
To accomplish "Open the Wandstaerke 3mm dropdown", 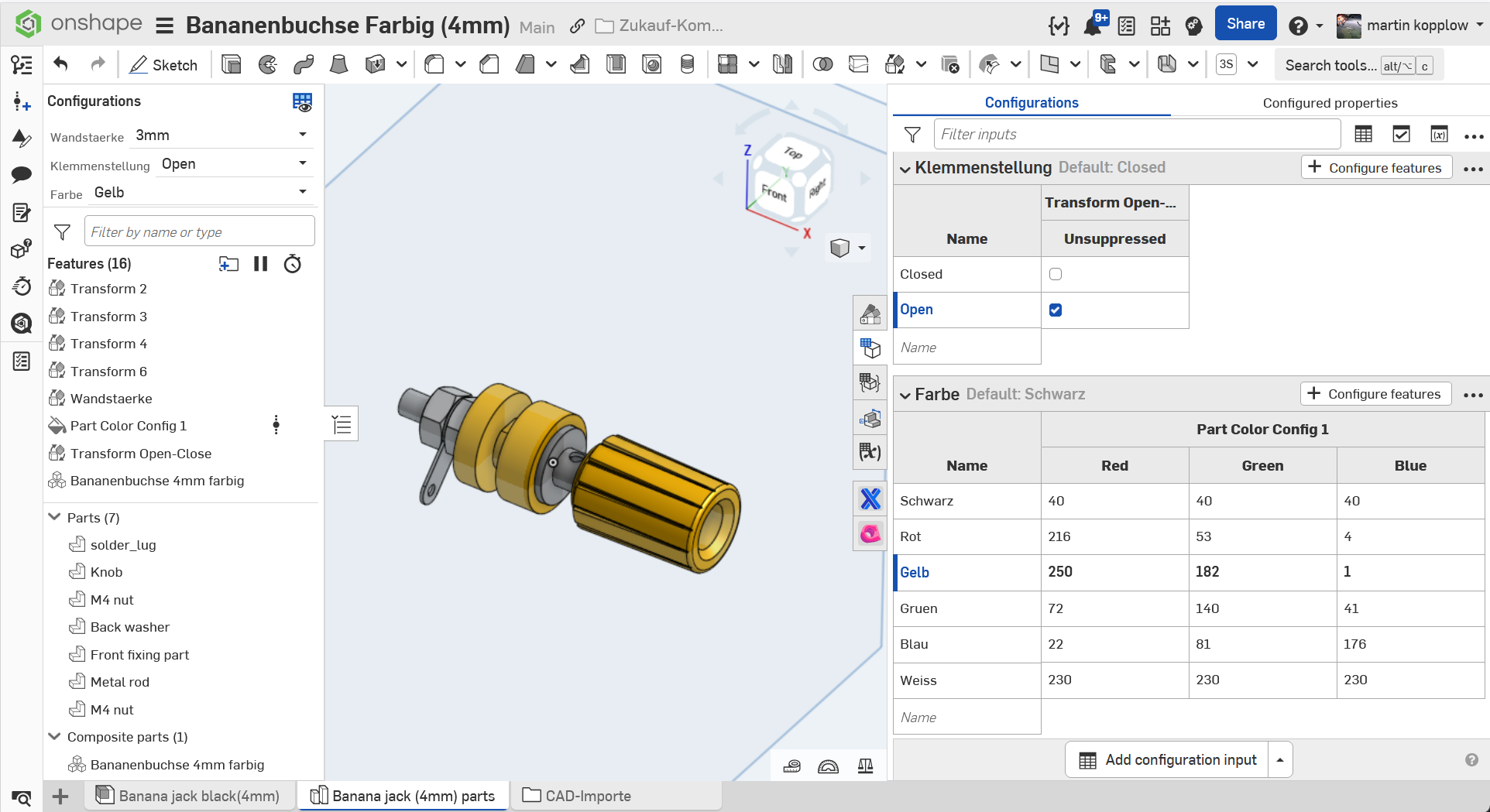I will (221, 135).
